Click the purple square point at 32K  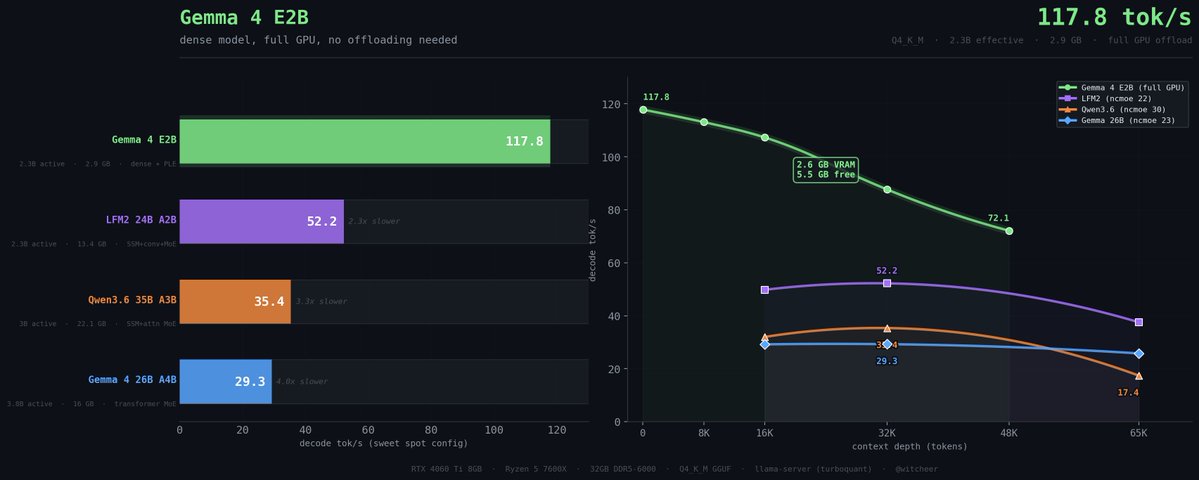(x=887, y=283)
